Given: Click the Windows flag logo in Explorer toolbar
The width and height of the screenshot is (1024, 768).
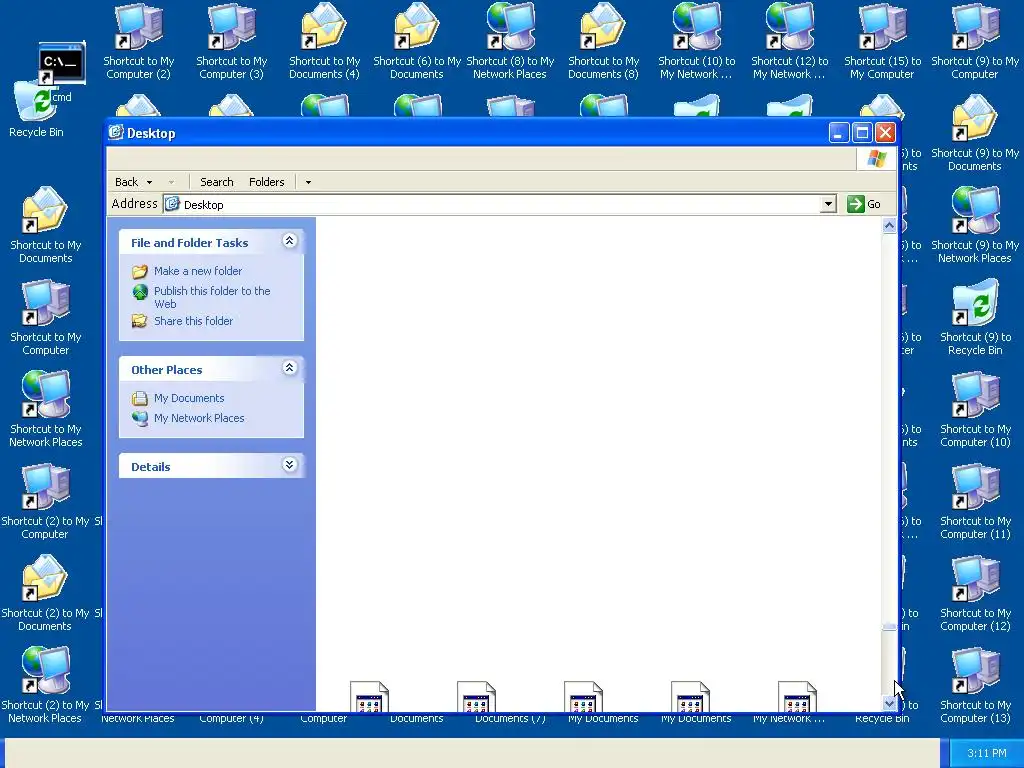Looking at the screenshot, I should click(x=876, y=159).
